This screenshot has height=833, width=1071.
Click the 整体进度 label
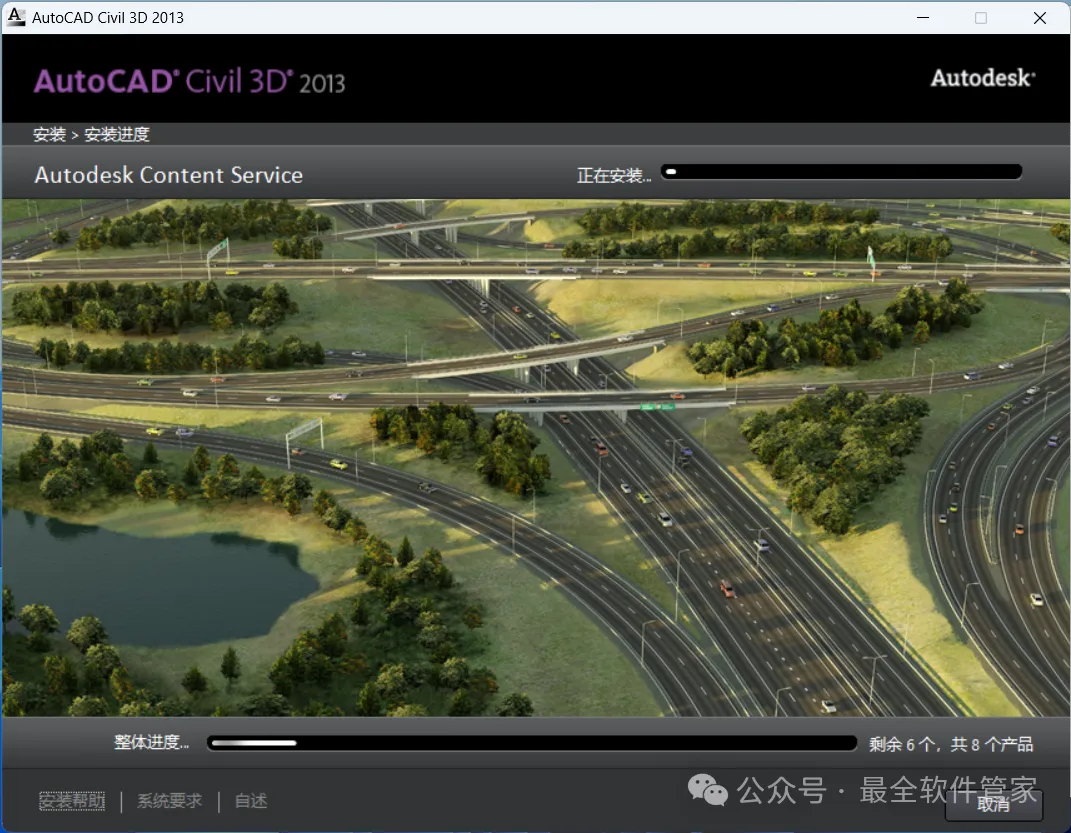(x=152, y=742)
